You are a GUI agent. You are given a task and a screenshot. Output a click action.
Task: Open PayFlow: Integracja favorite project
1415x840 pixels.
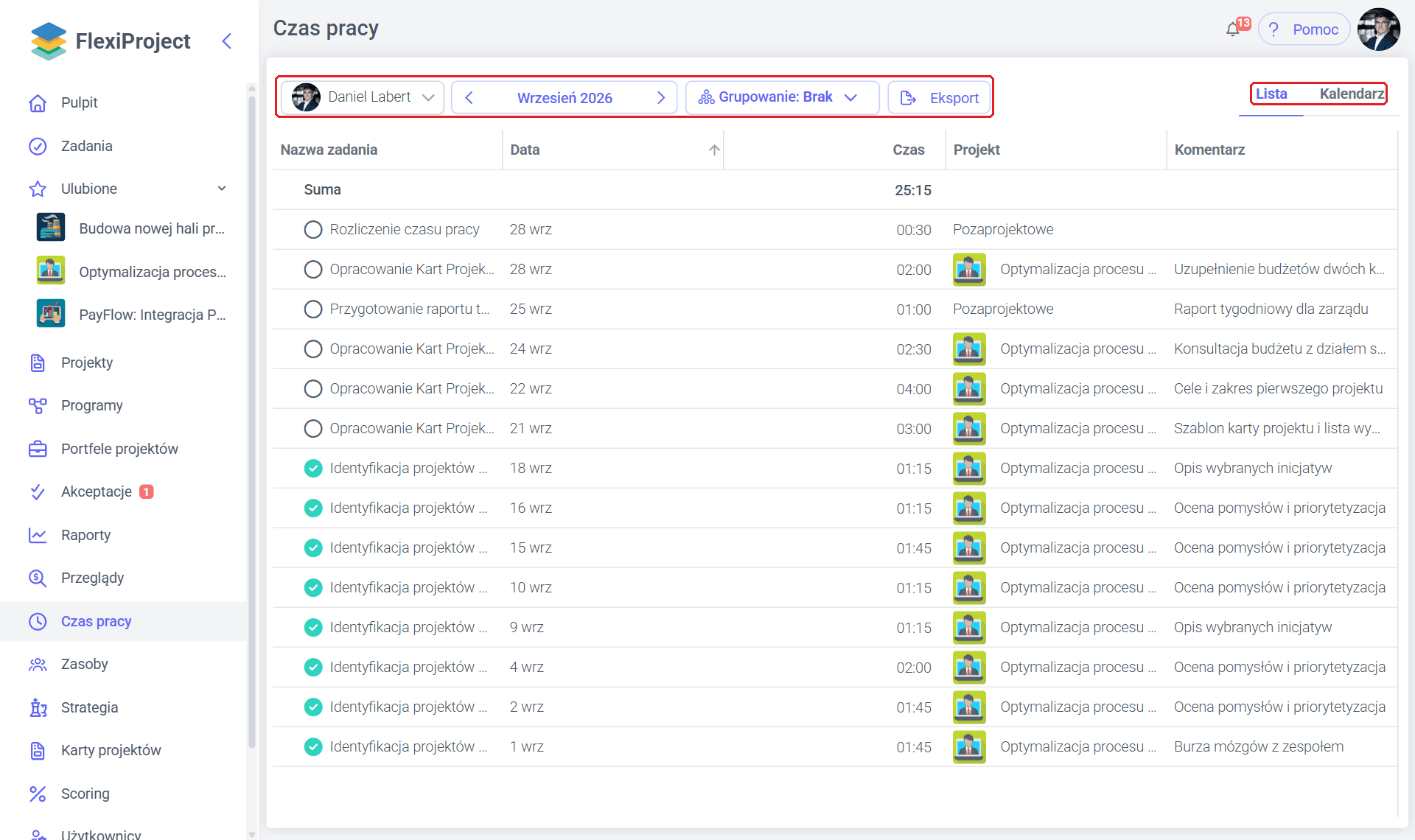click(x=131, y=315)
